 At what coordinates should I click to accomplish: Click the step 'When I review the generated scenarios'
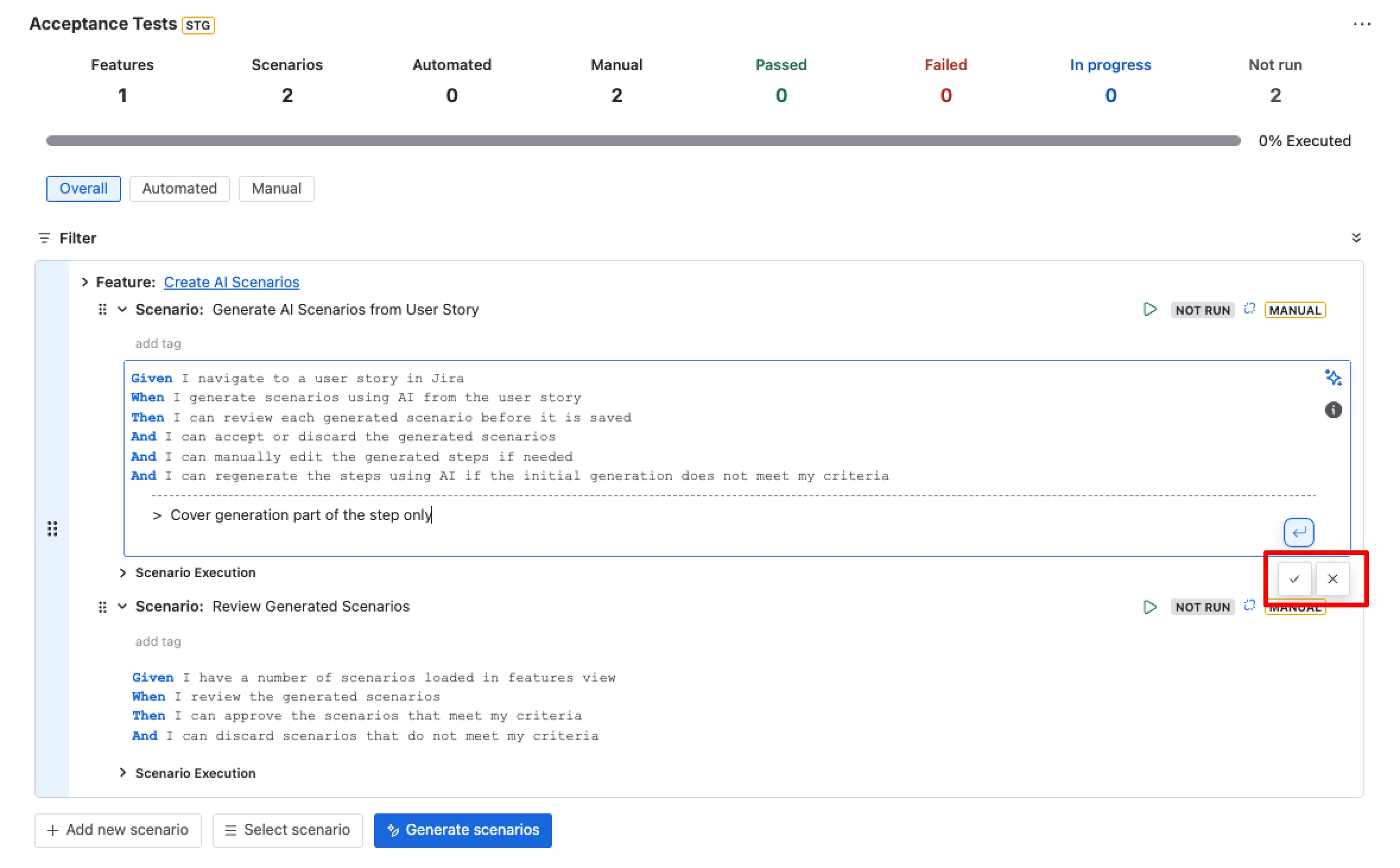click(286, 696)
